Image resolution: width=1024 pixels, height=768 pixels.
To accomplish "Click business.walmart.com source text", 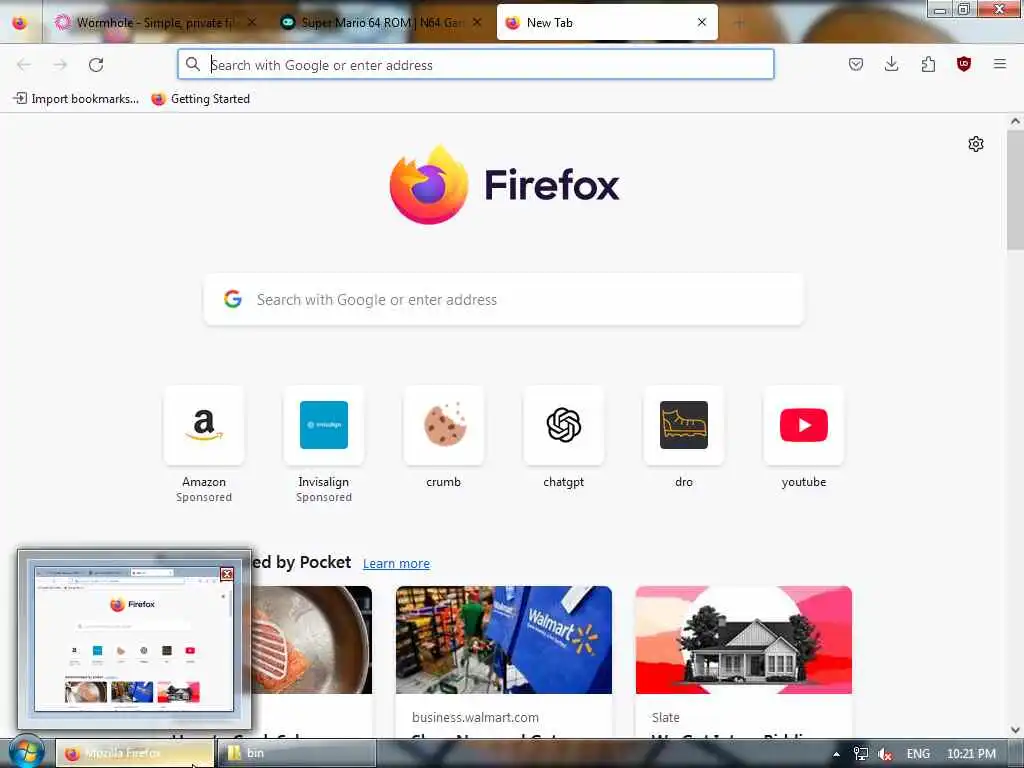I will (475, 717).
